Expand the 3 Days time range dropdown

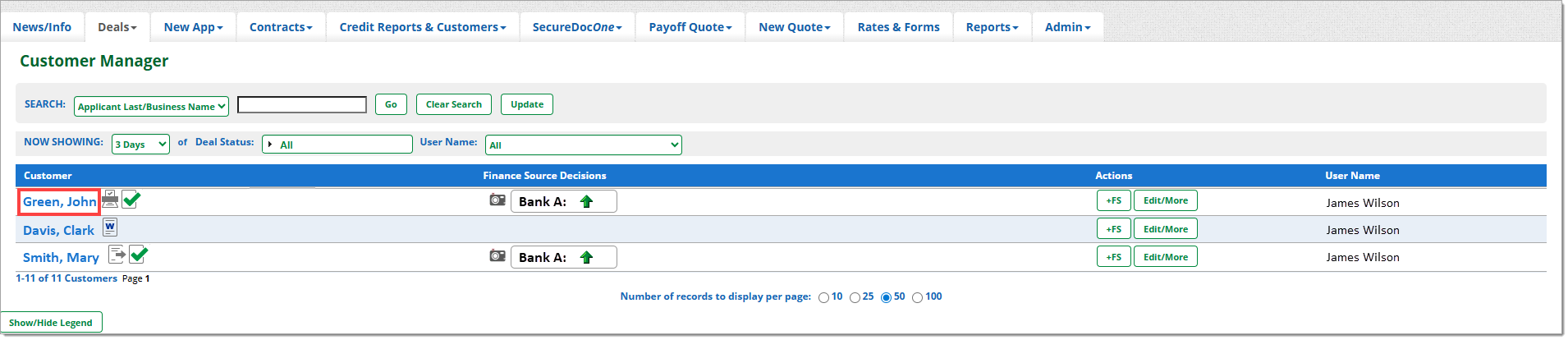click(140, 145)
